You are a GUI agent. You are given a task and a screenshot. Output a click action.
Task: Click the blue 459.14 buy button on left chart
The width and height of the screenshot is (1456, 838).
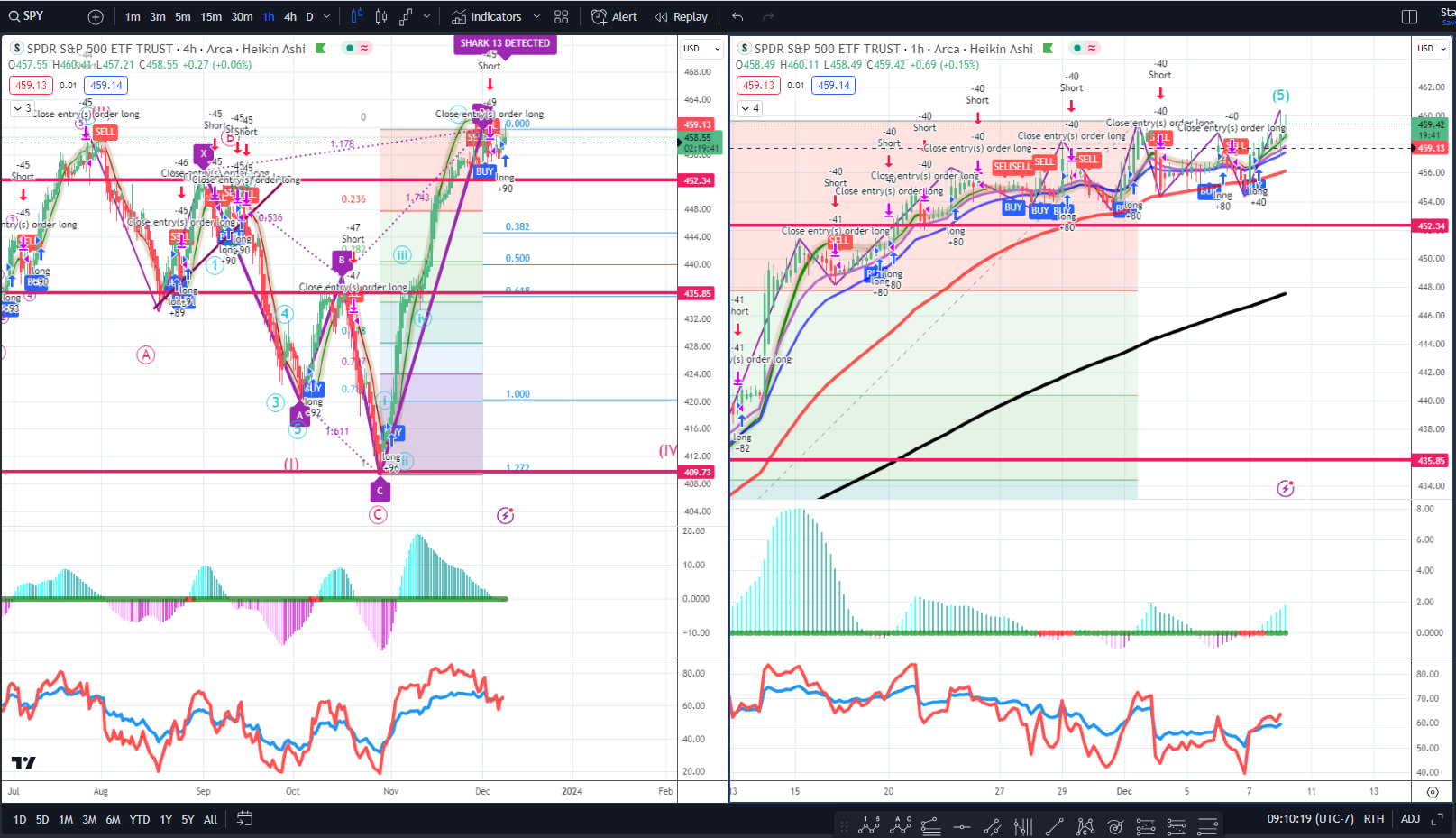click(105, 86)
